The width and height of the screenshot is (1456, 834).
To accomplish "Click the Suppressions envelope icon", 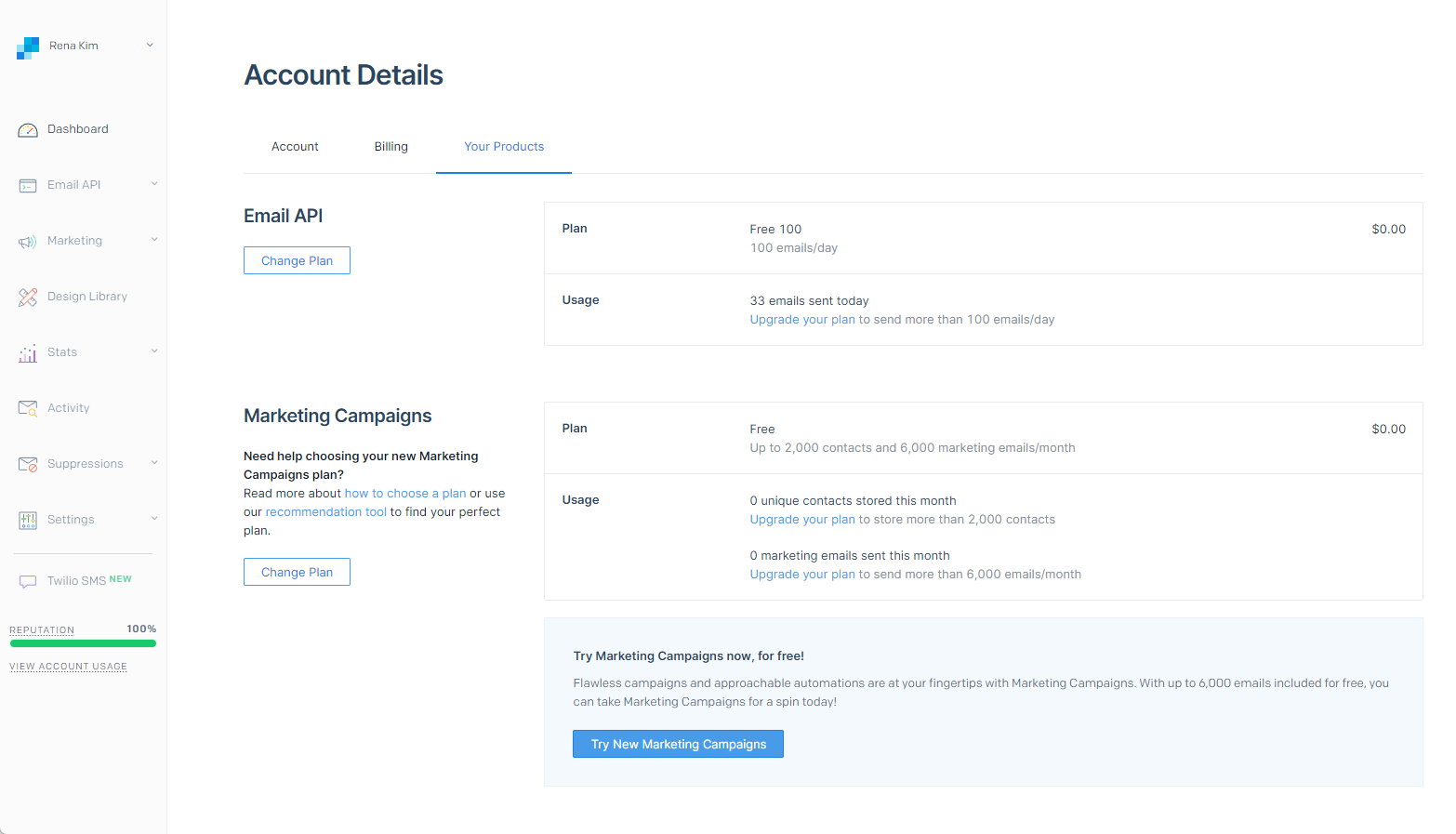I will [x=28, y=464].
